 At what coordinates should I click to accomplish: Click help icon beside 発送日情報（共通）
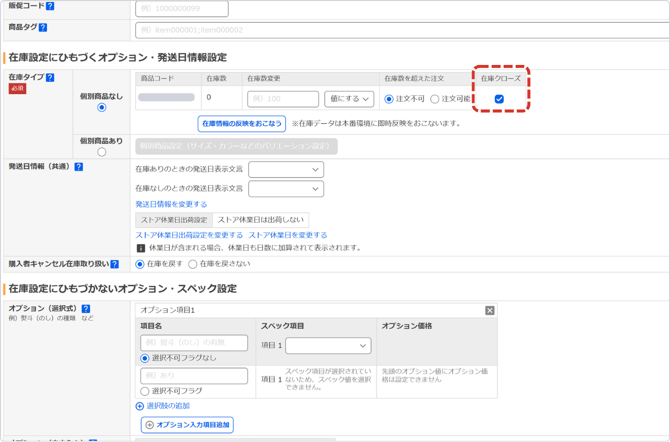coord(79,167)
